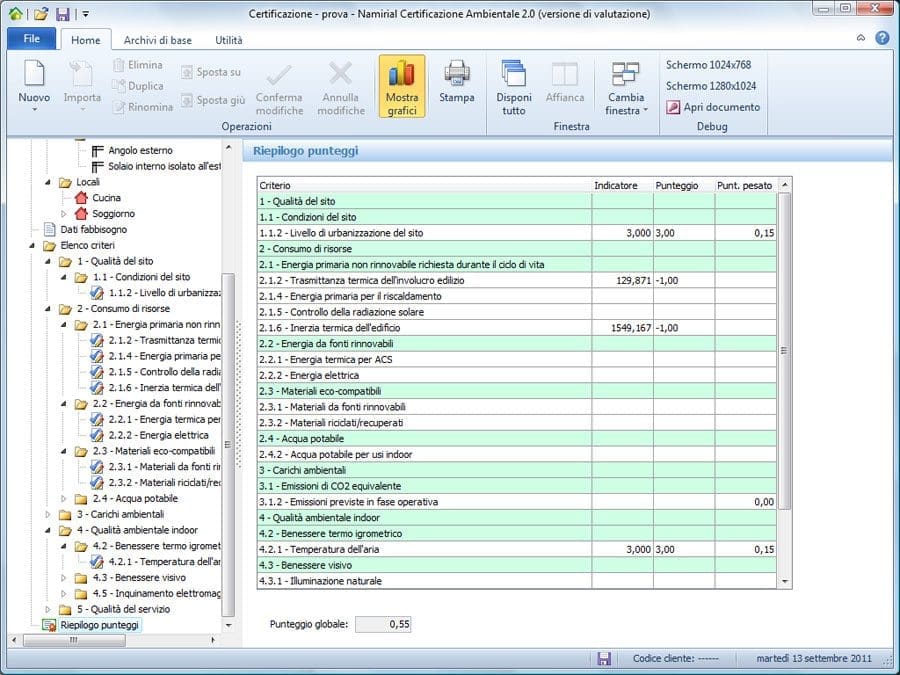Viewport: 900px width, 675px height.
Task: Select row 2.1.2 - Trasmittanza termica in table
Action: [517, 280]
